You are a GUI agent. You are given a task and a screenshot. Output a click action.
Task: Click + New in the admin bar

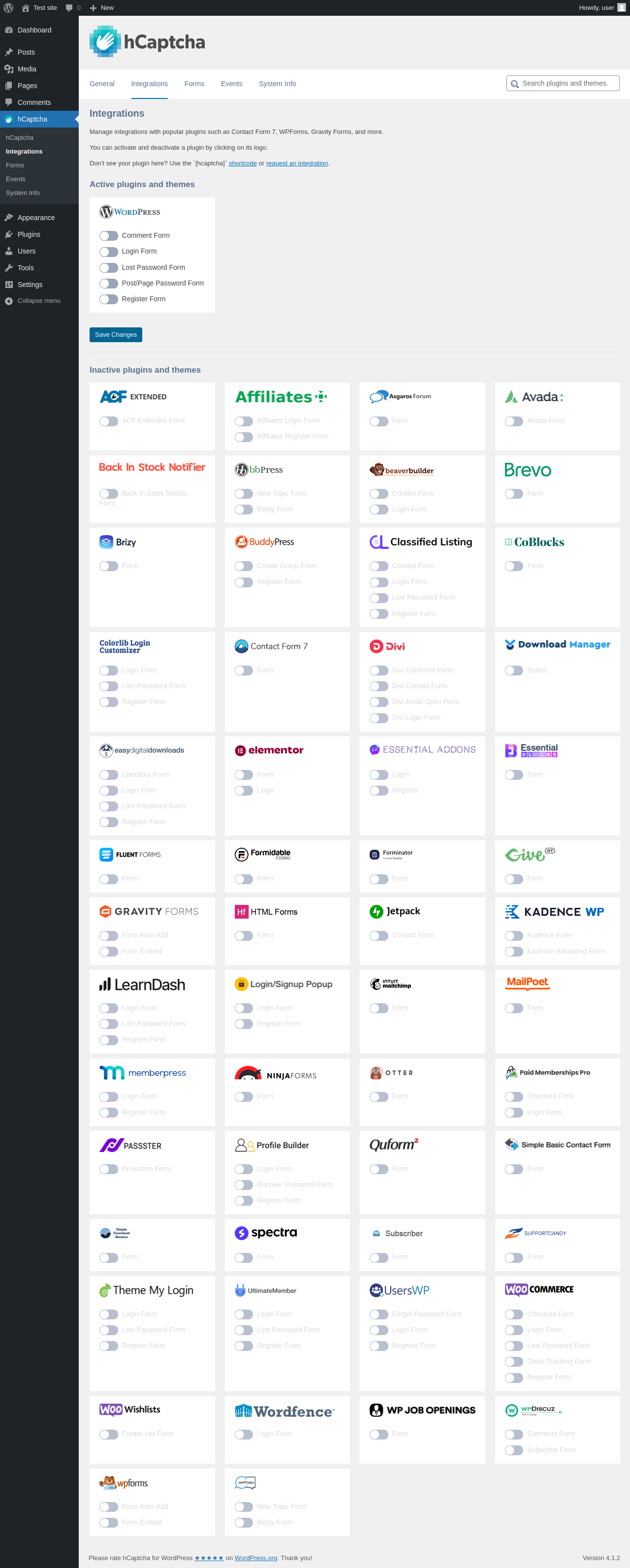coord(102,8)
